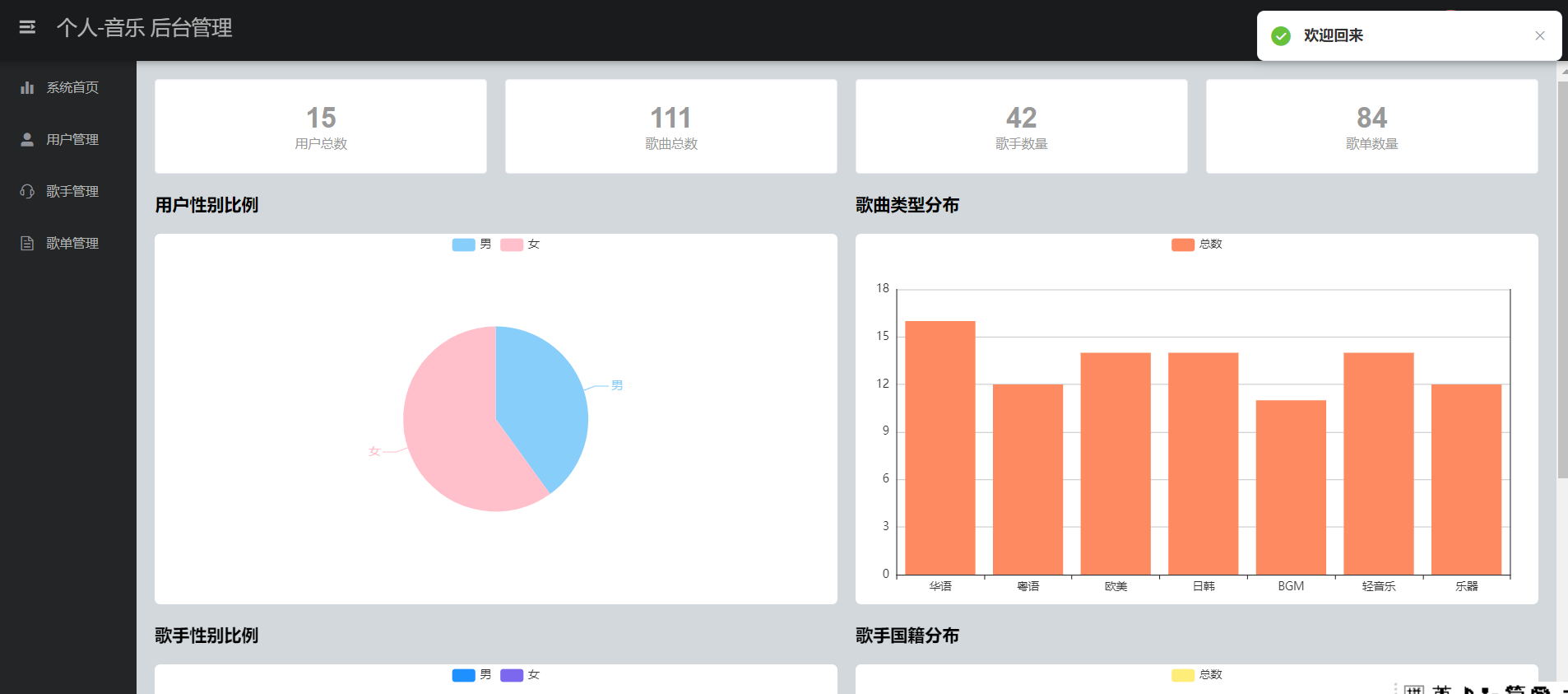The height and width of the screenshot is (694, 1568).
Task: Click the BGM bar in the chart
Action: pyautogui.click(x=1291, y=487)
